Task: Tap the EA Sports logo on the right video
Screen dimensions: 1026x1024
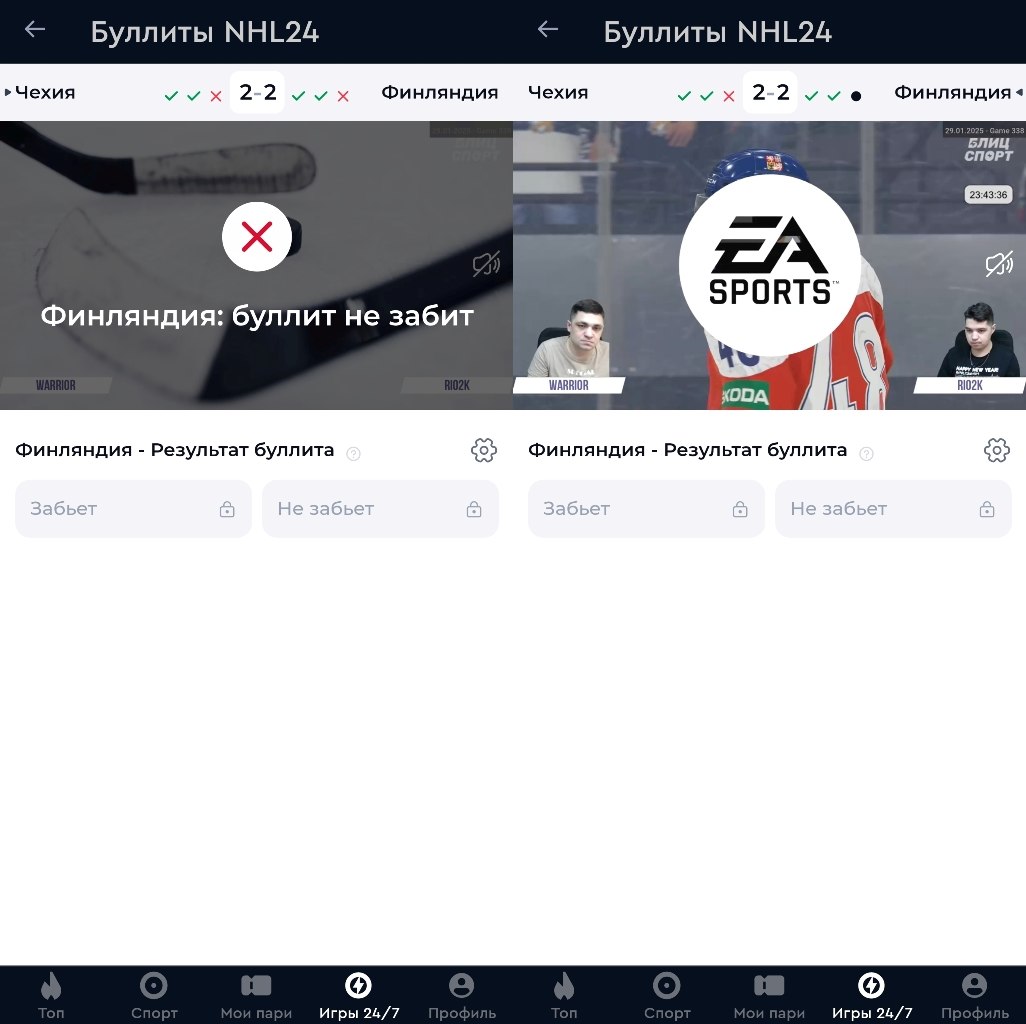Action: tap(769, 265)
